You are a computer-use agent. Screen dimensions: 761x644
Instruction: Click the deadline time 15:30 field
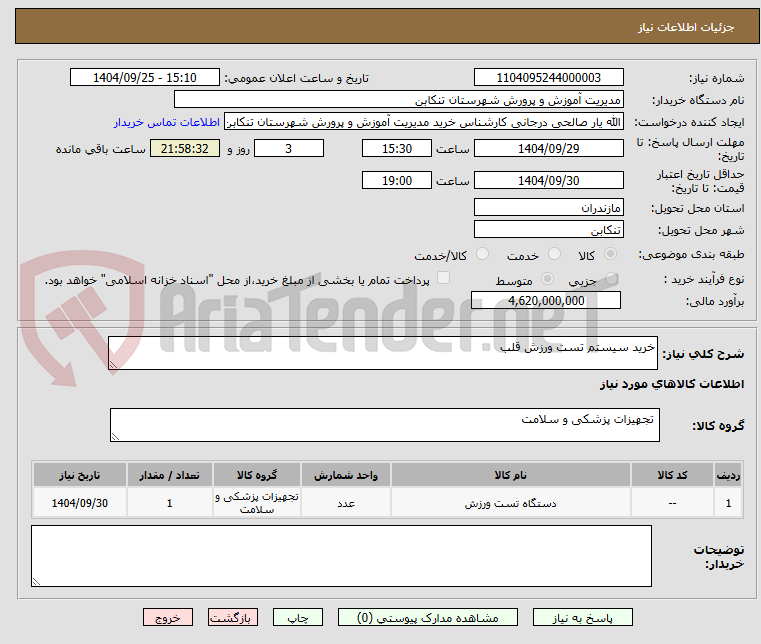397,149
